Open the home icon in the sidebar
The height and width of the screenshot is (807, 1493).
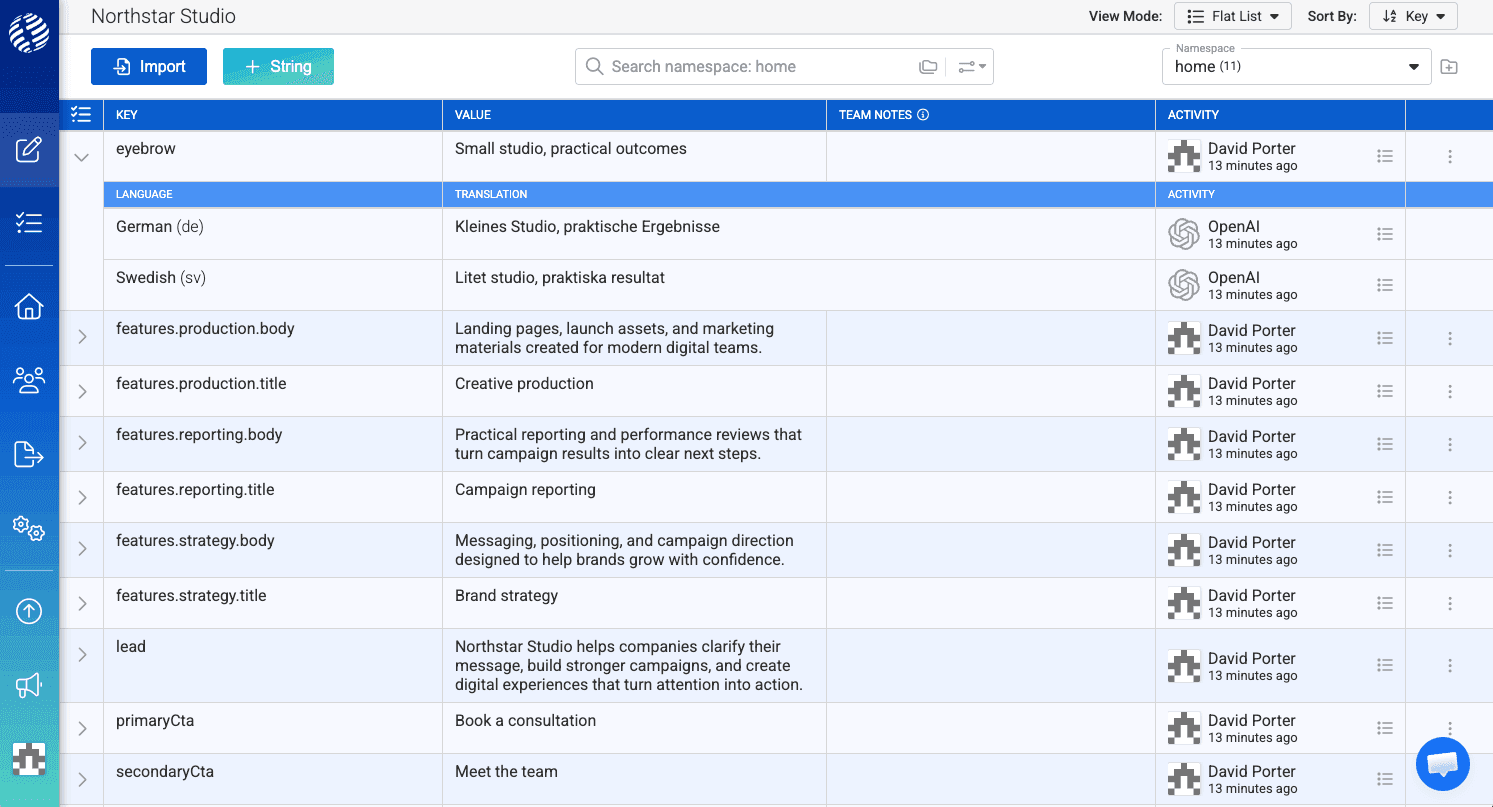click(x=29, y=306)
